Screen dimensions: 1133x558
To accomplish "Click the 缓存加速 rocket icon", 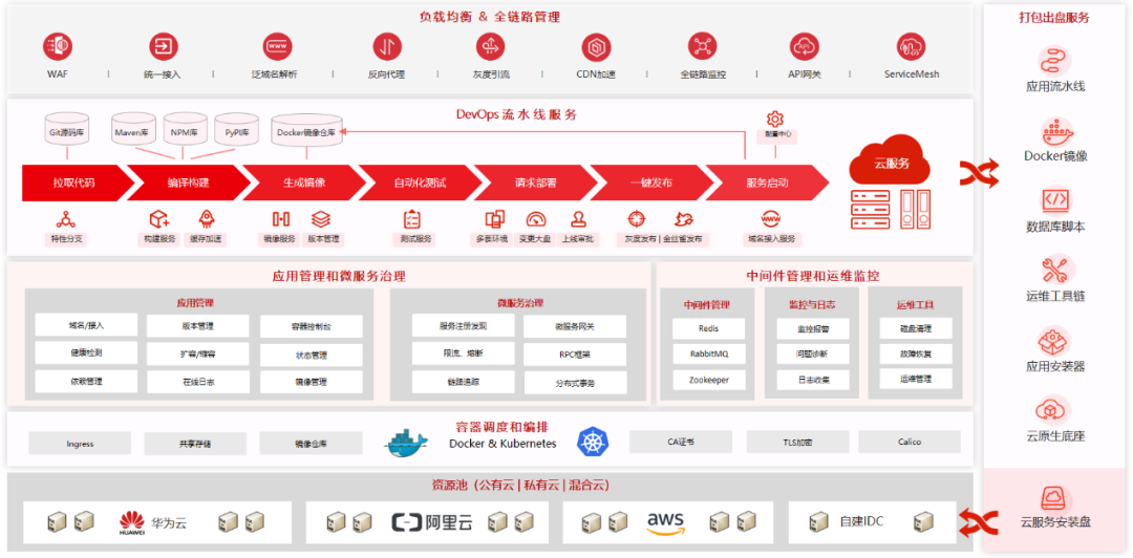I will point(208,218).
